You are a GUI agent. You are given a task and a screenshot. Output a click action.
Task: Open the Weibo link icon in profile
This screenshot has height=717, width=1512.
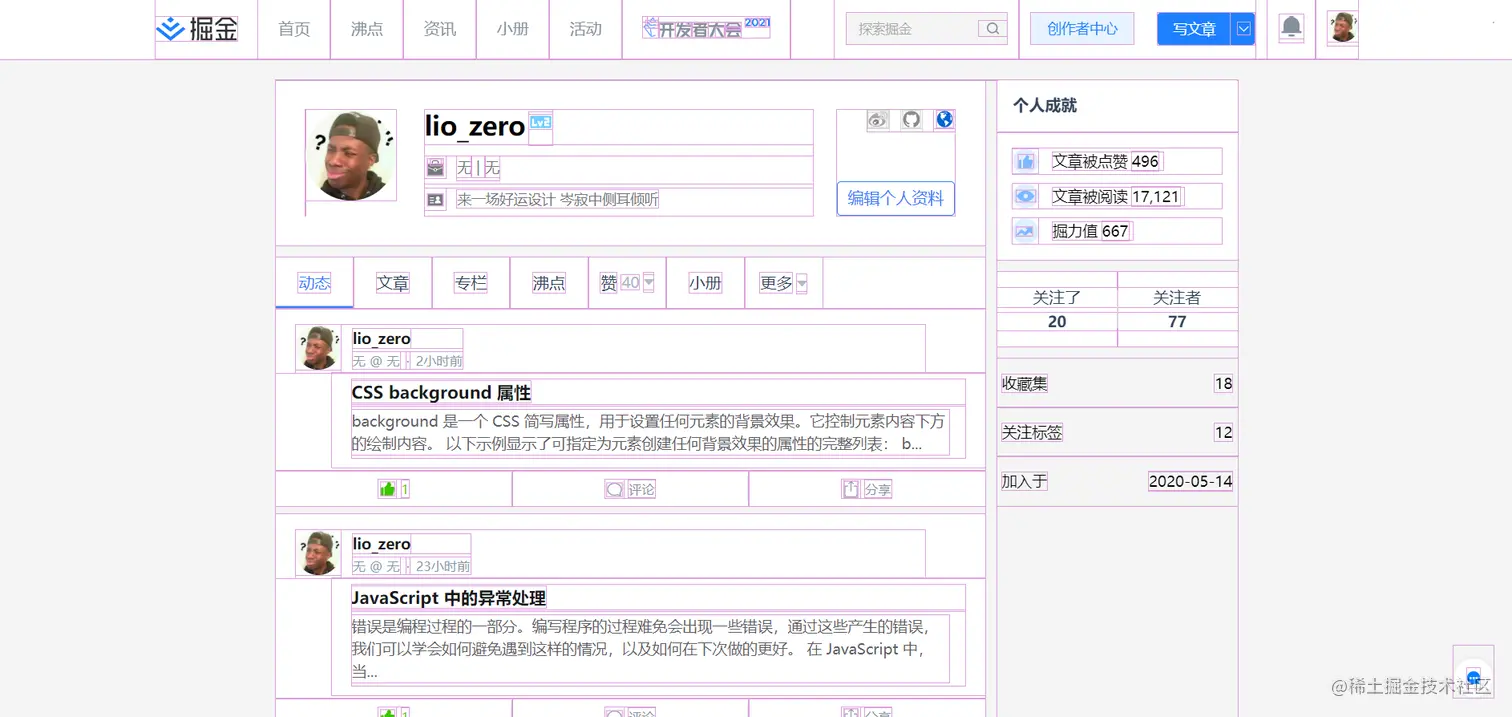coord(877,120)
